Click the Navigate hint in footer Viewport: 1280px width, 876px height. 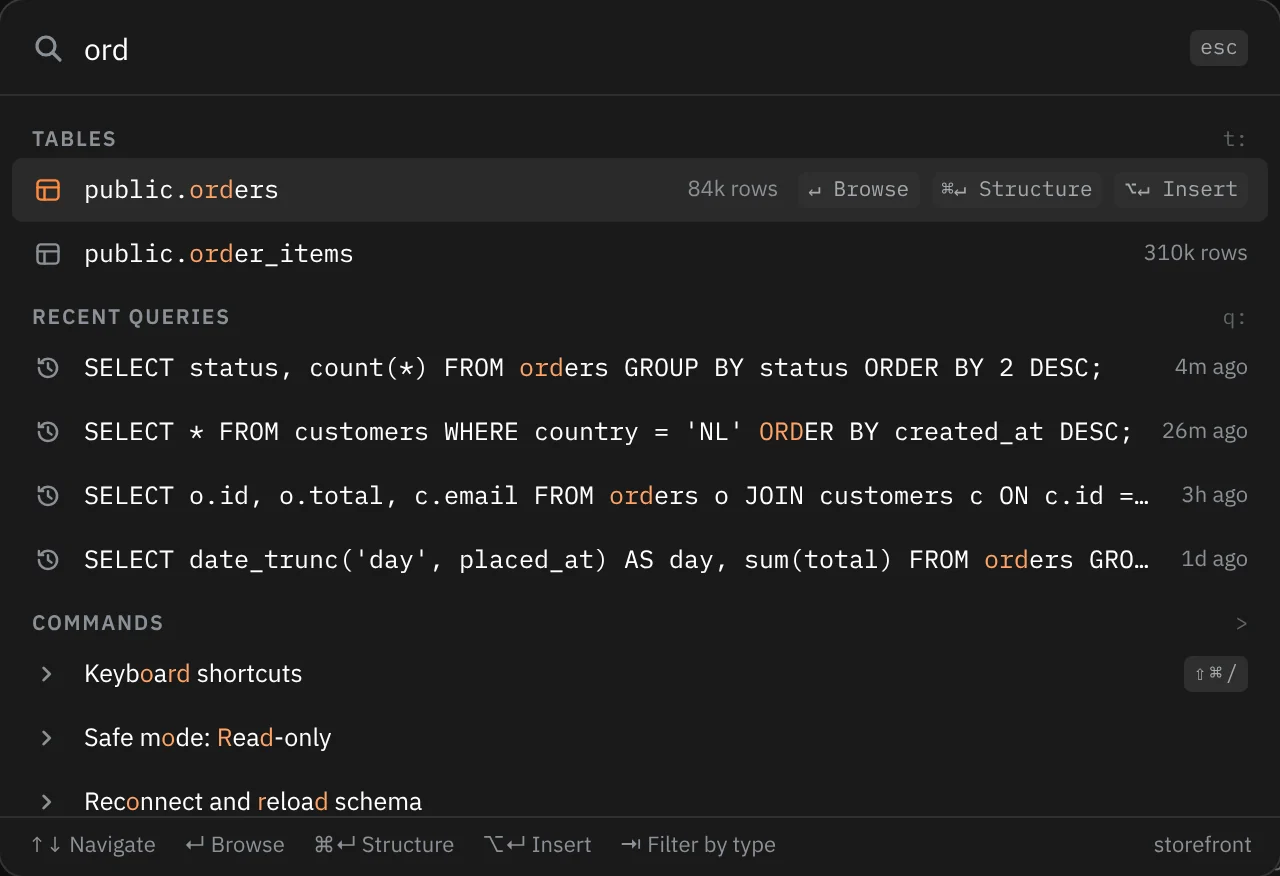[93, 845]
